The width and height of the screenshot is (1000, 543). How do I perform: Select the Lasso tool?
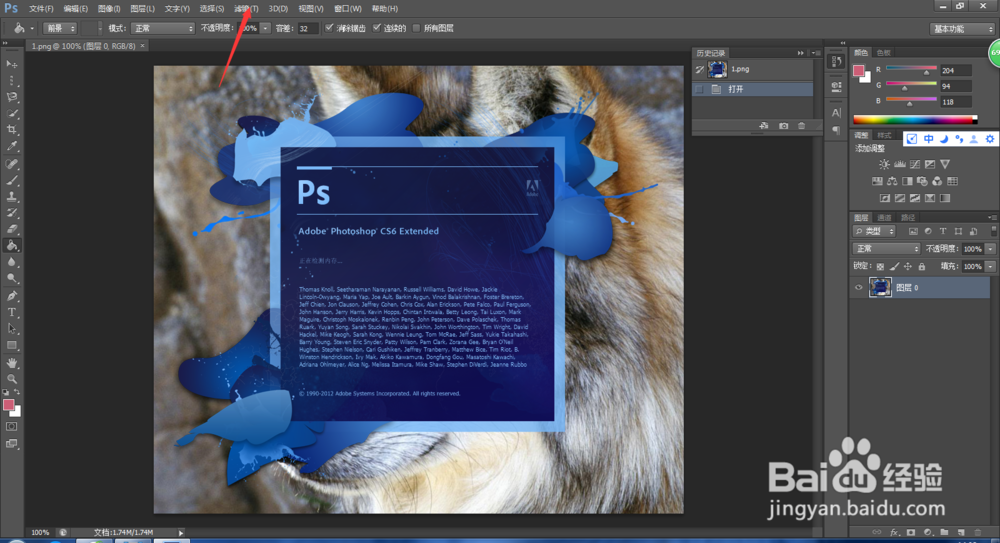pos(11,97)
